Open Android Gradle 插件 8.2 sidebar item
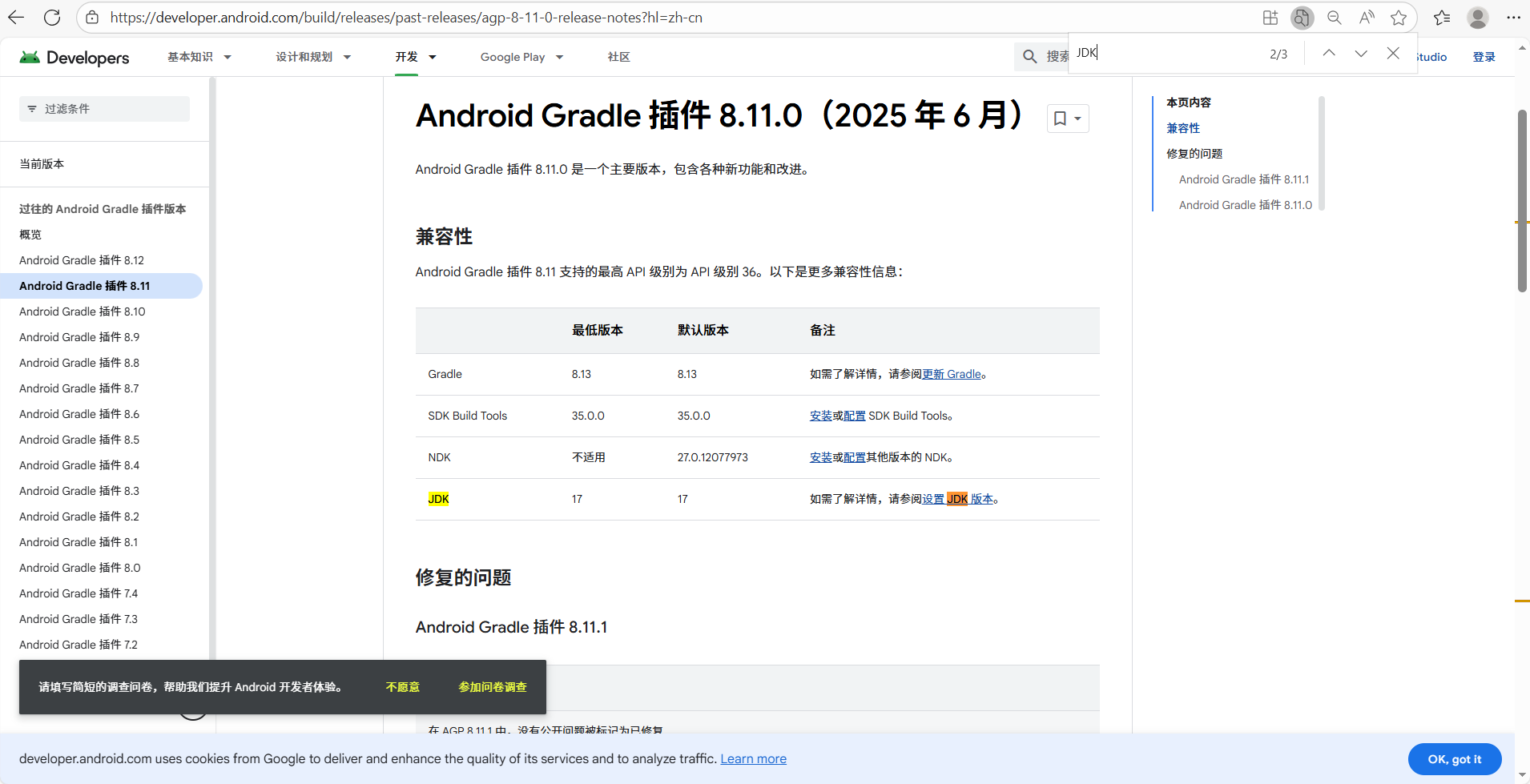 click(x=79, y=517)
